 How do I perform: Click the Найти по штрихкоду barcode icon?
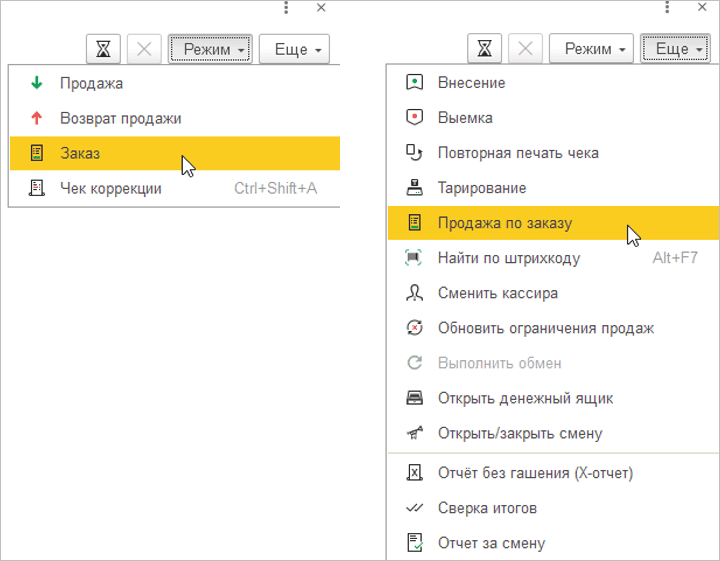coord(414,258)
